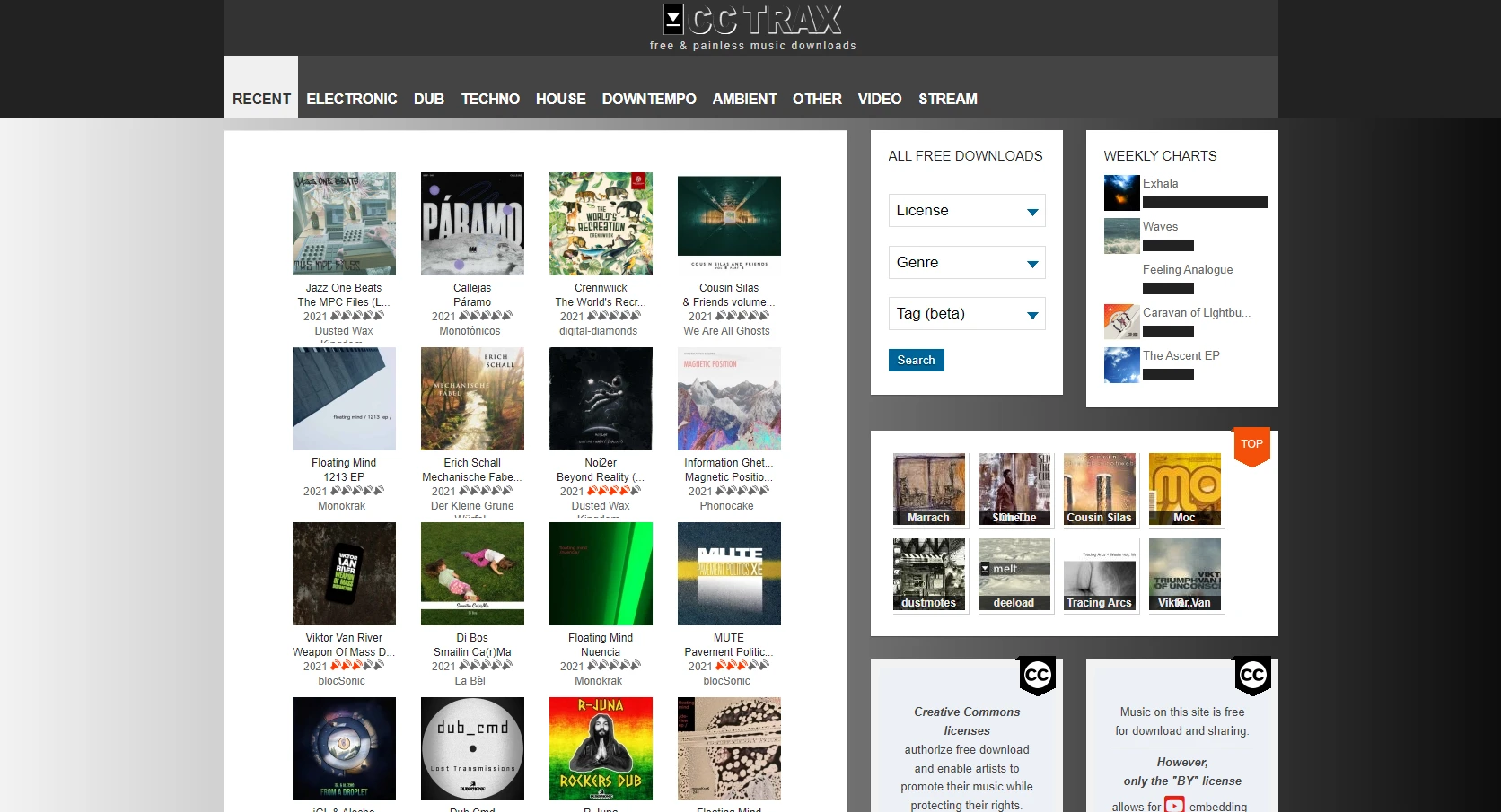Open the Jazz One Beats MPC Files cover
This screenshot has width=1501, height=812.
pos(344,223)
